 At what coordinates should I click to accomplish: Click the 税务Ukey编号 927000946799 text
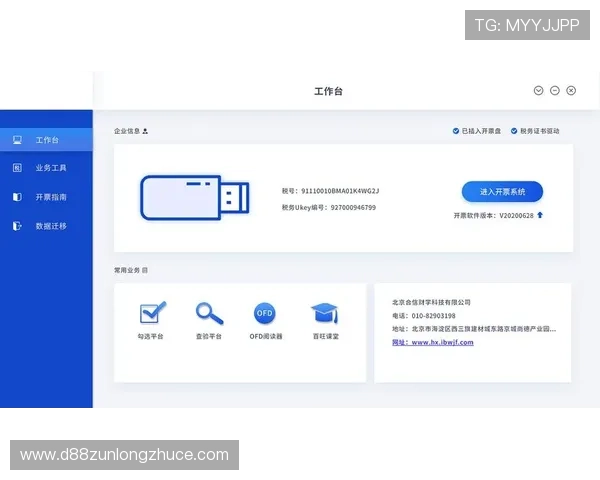[x=329, y=207]
